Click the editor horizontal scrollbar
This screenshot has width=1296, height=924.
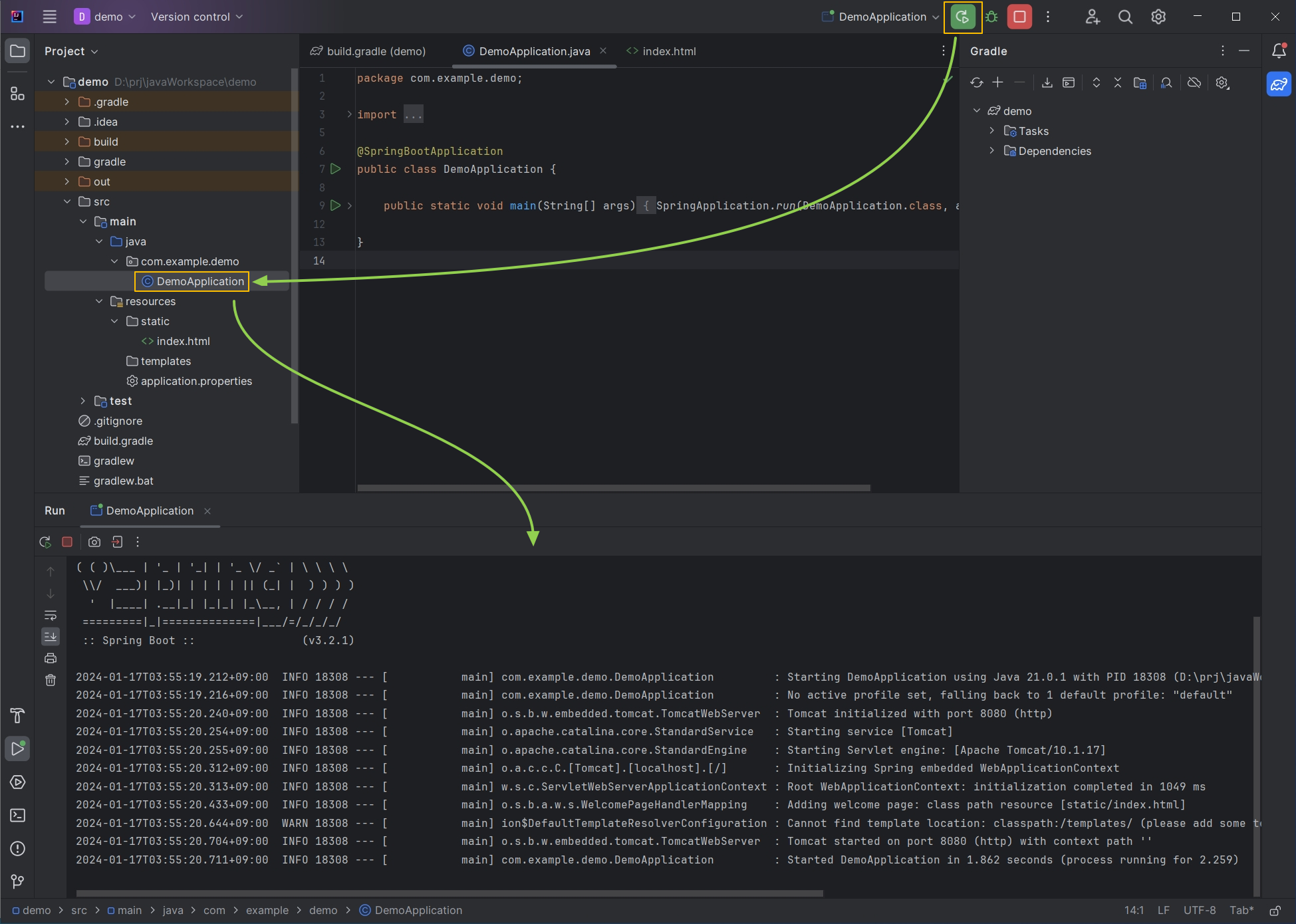coord(613,488)
